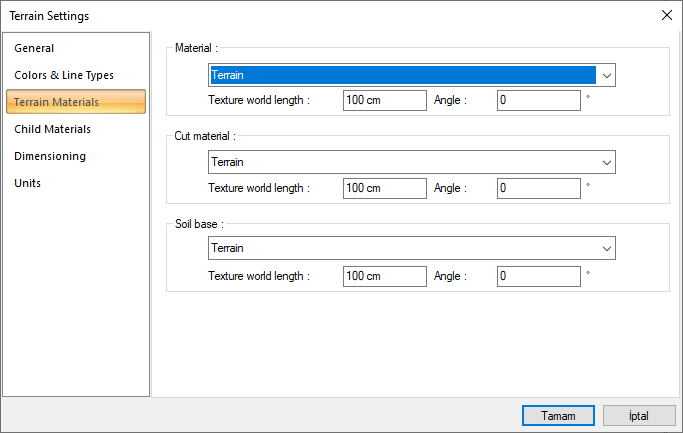Click the Soil base Angle field

(538, 275)
